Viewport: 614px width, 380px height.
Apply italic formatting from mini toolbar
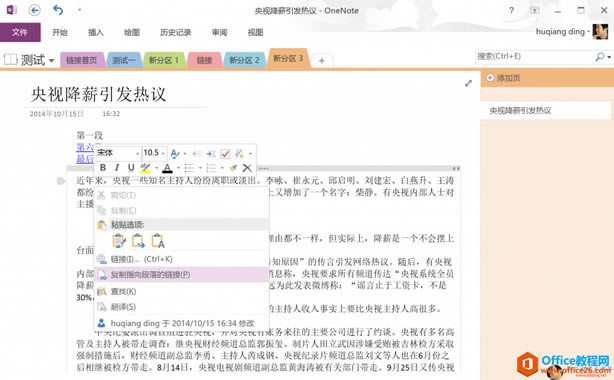[x=117, y=168]
